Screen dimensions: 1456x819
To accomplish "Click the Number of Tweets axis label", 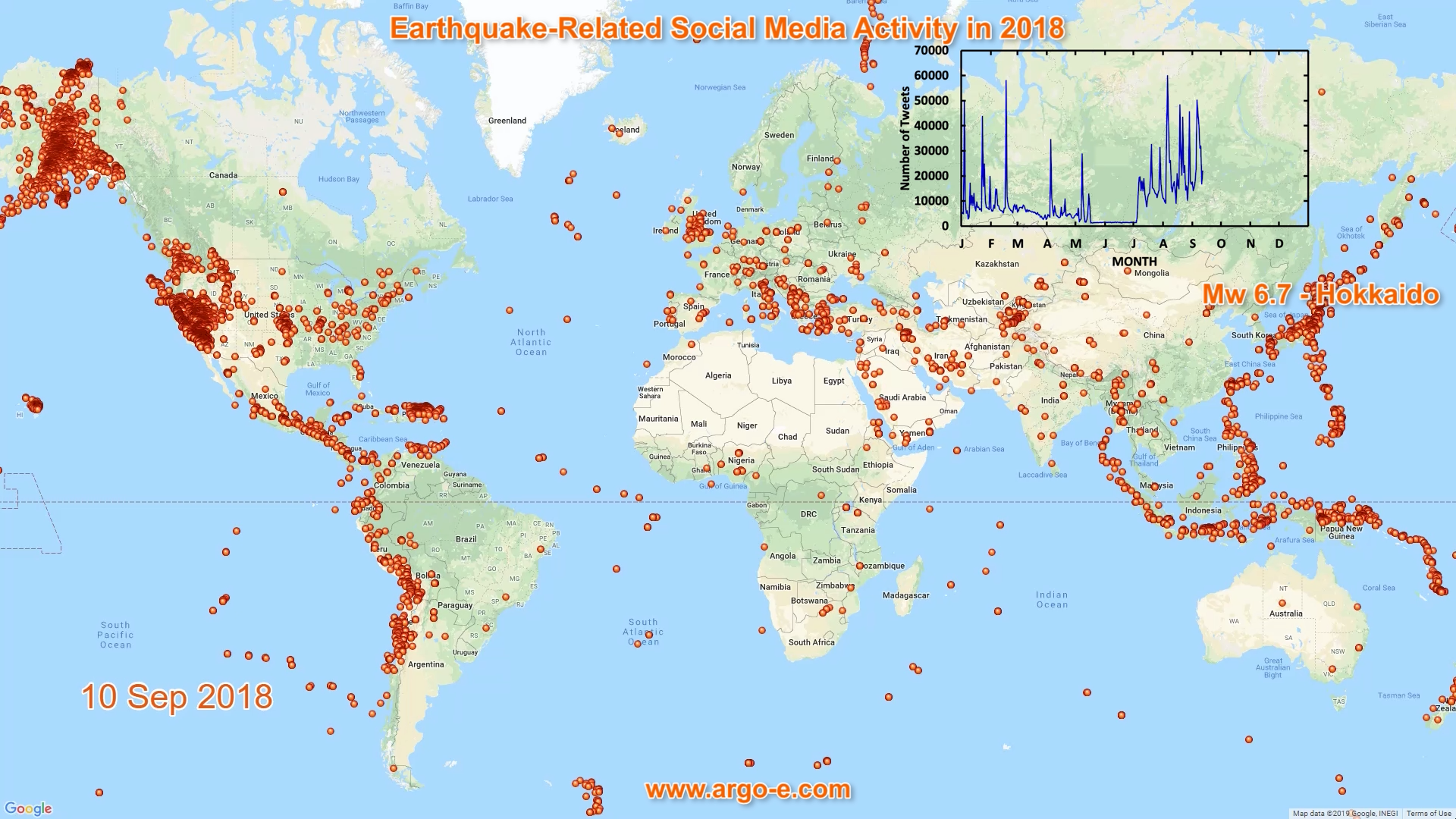I will tap(905, 138).
